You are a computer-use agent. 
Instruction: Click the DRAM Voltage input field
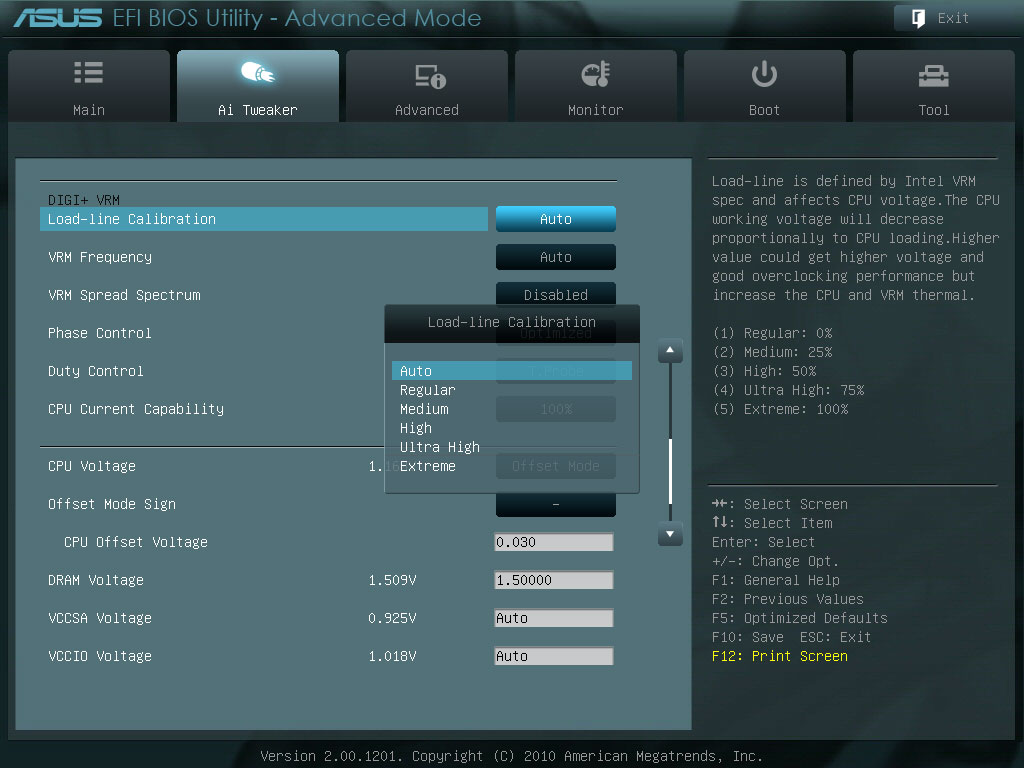[x=554, y=580]
